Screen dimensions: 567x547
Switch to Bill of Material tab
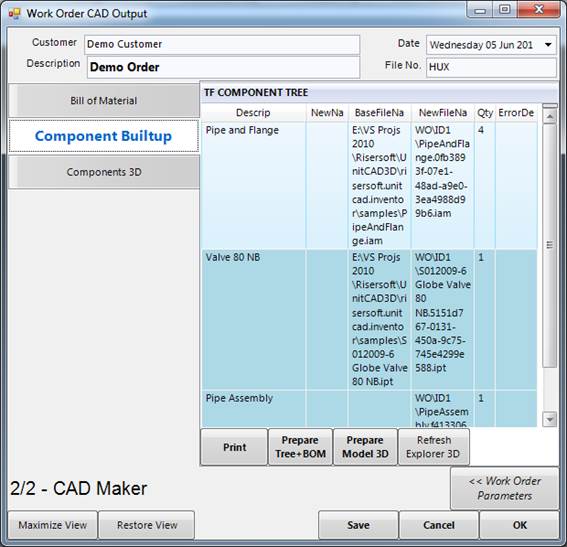tap(104, 101)
